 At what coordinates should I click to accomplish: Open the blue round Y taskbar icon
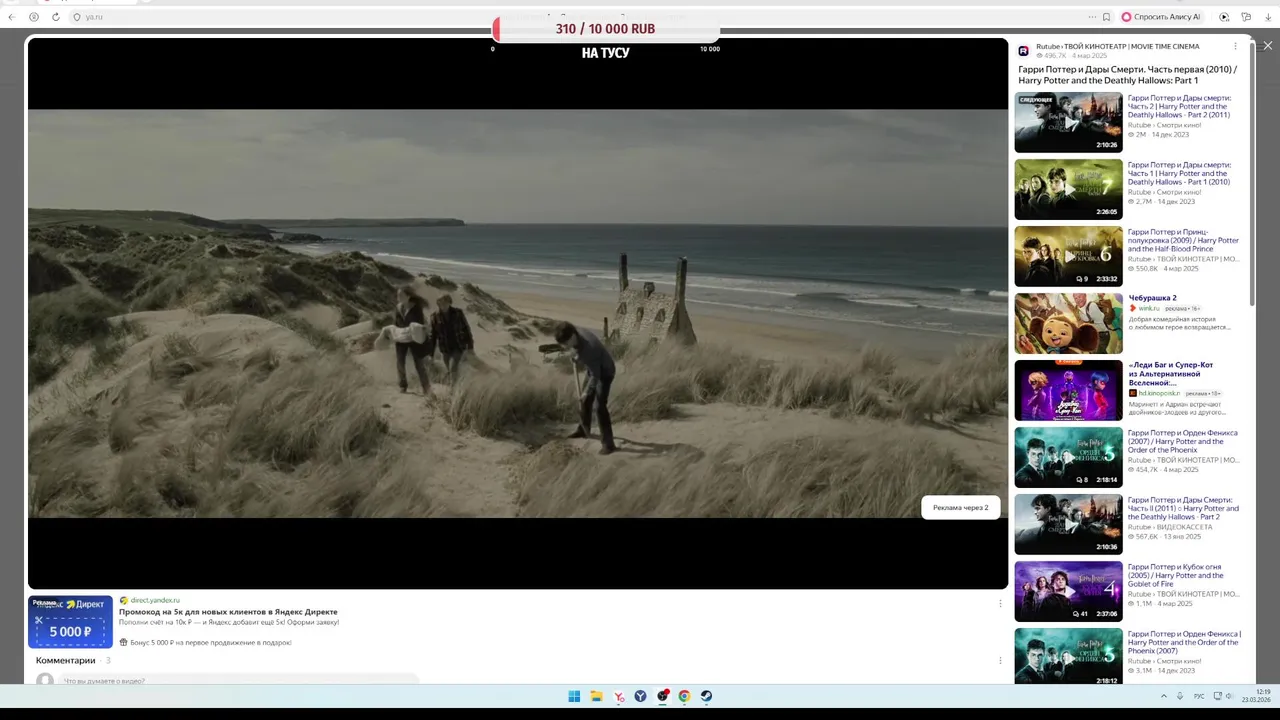tap(641, 696)
